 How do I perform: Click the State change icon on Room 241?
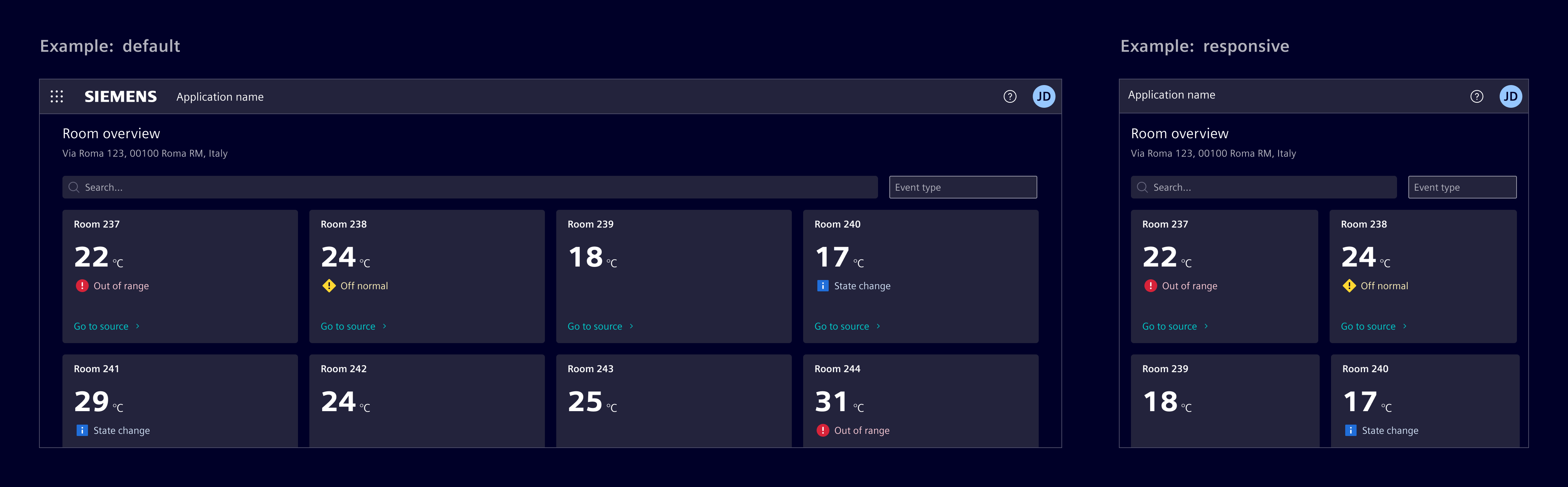click(x=82, y=430)
